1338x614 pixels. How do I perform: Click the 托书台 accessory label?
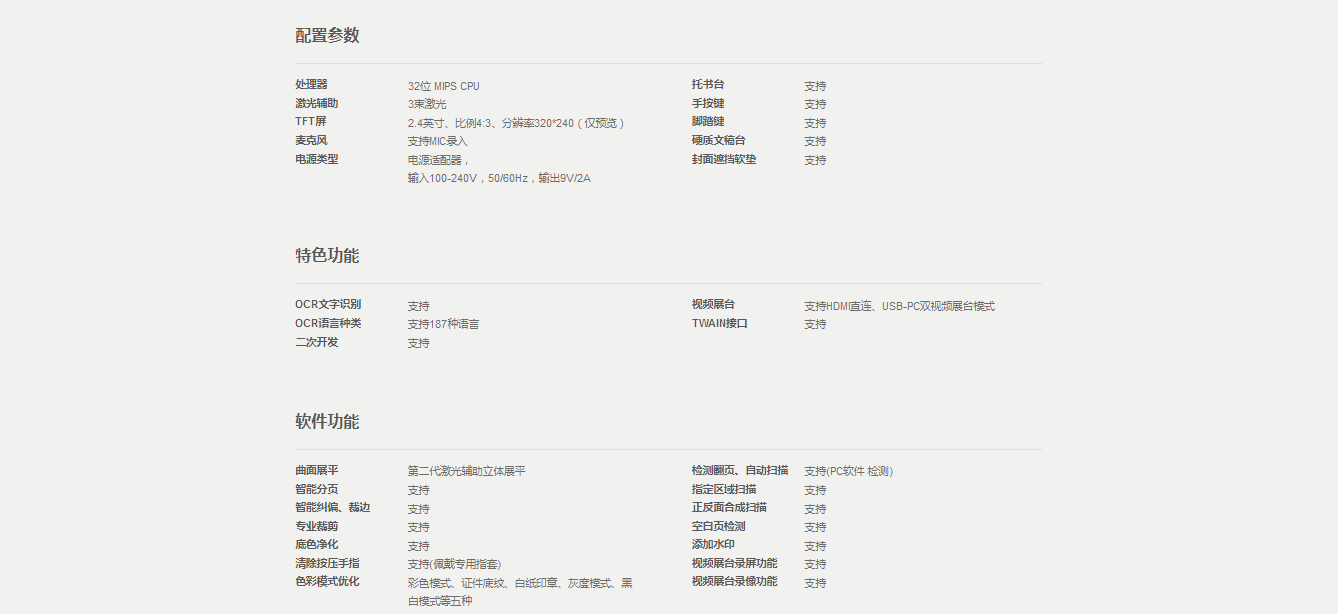tap(707, 85)
